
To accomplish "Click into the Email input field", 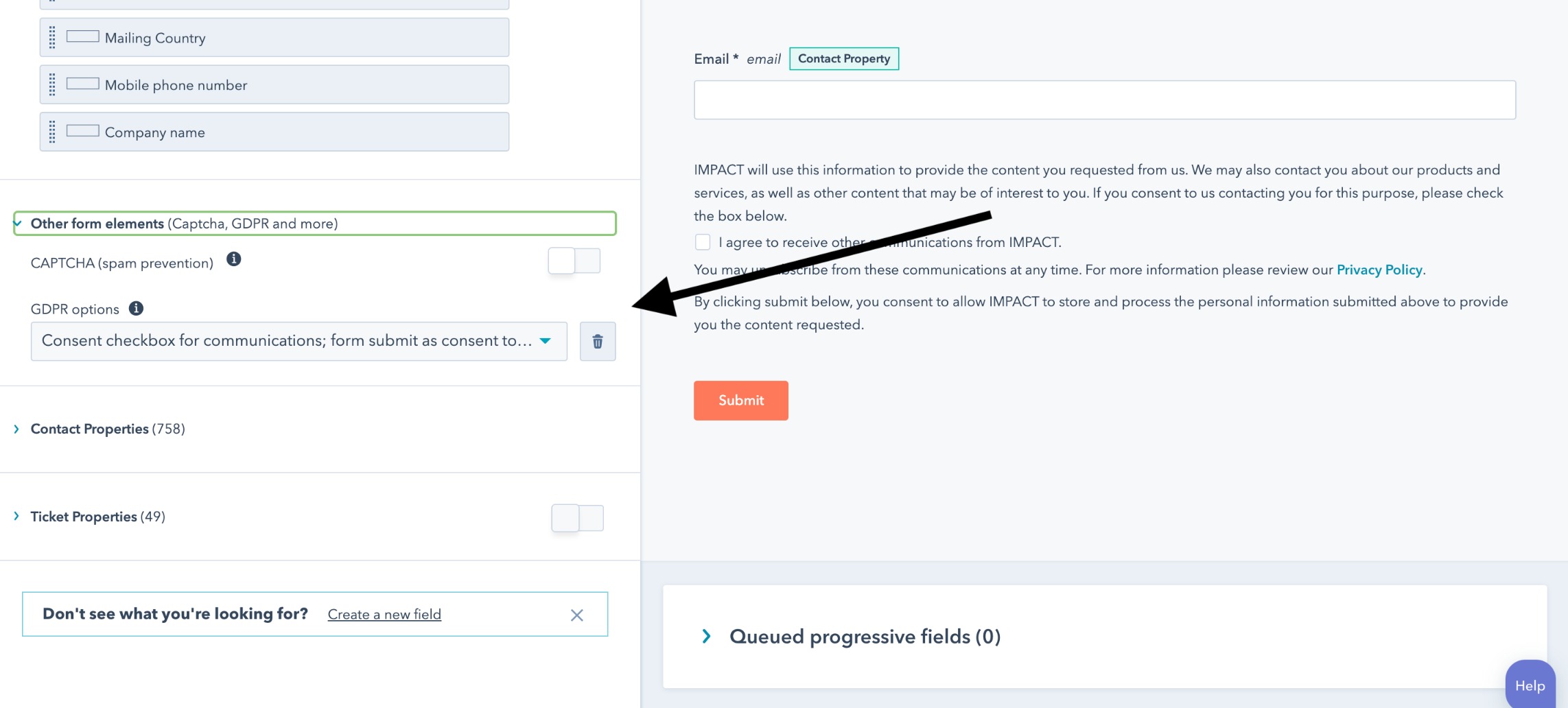I will click(x=1104, y=100).
